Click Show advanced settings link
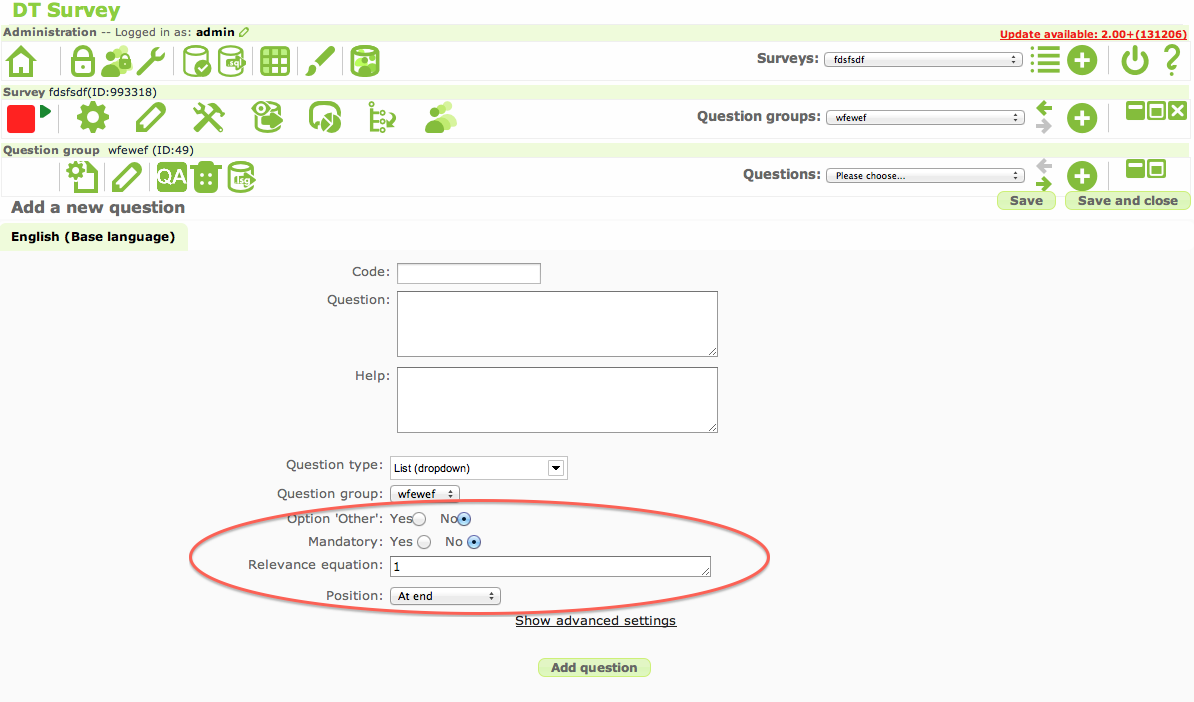Image resolution: width=1194 pixels, height=702 pixels. (x=595, y=621)
